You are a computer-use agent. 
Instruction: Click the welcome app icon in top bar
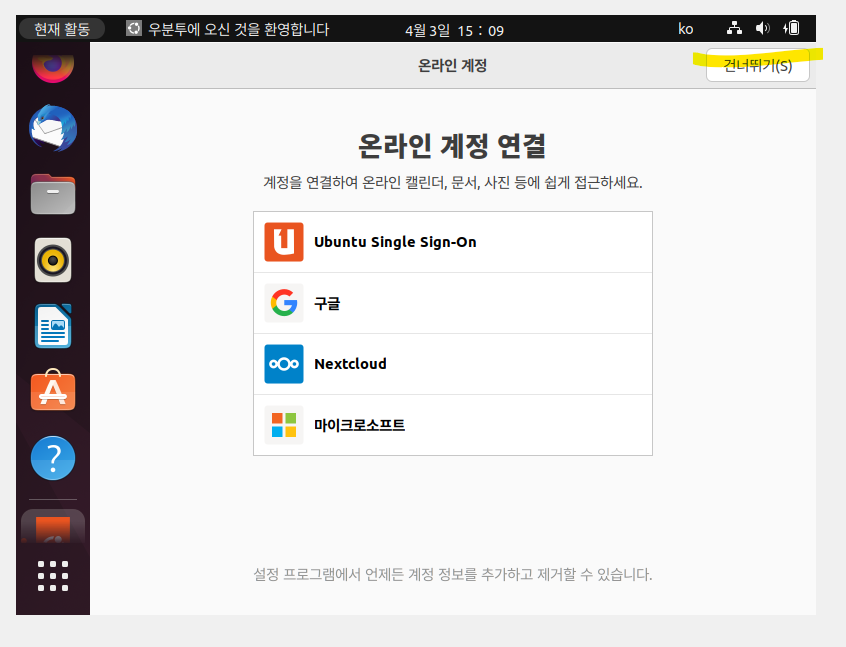134,28
